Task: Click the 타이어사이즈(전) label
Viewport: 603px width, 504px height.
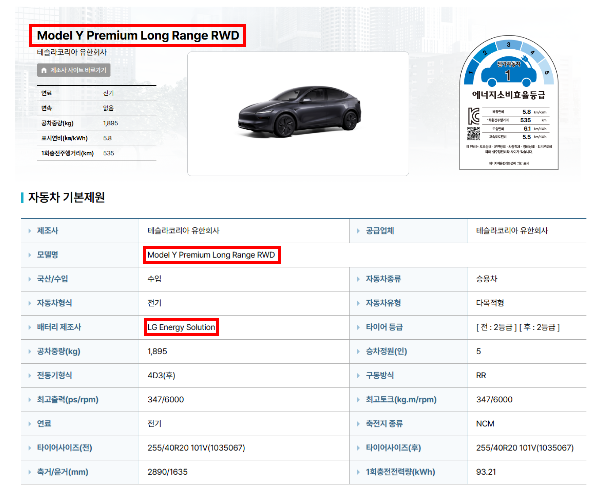Action: coord(65,448)
